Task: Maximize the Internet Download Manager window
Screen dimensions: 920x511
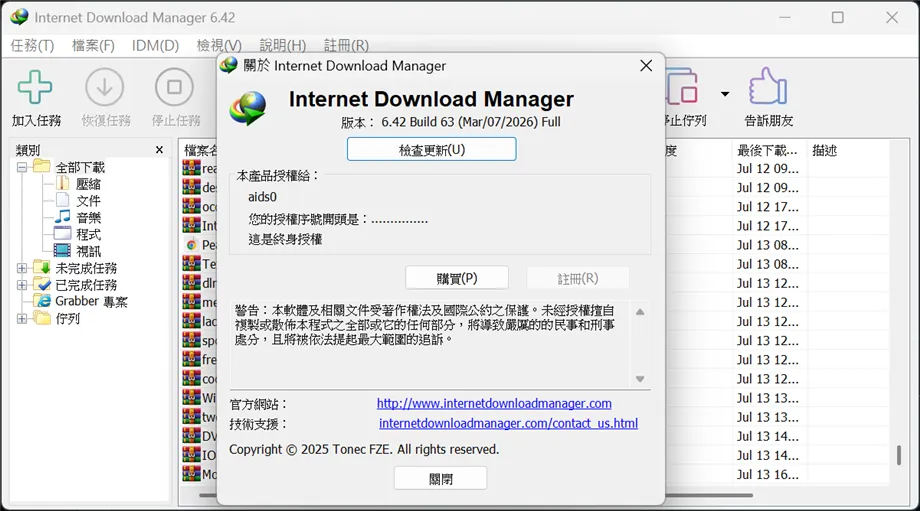Action: coord(838,18)
